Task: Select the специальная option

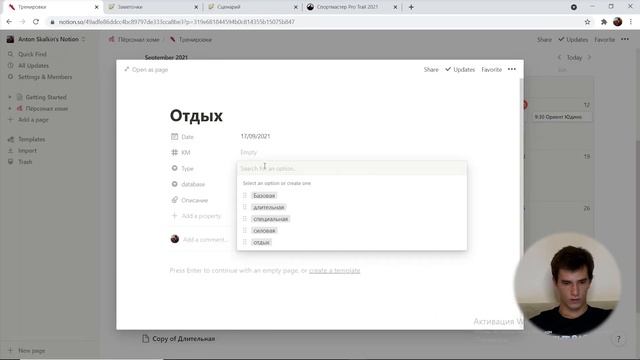Action: click(x=271, y=219)
